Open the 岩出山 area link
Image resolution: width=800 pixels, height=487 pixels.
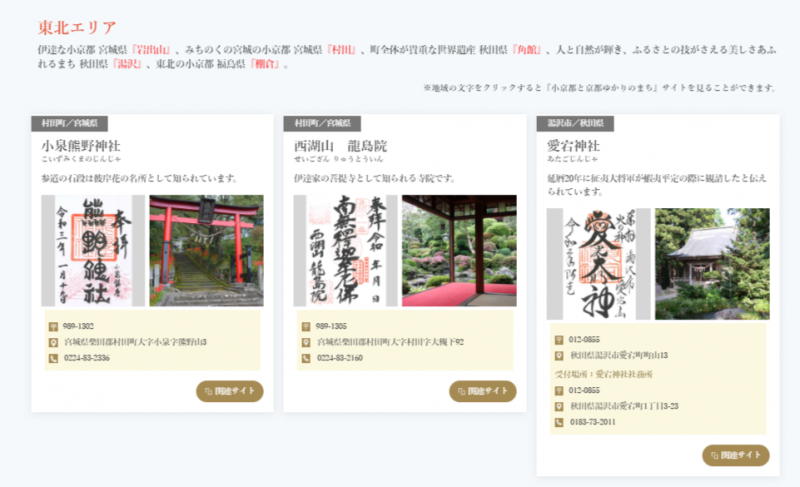pos(153,47)
